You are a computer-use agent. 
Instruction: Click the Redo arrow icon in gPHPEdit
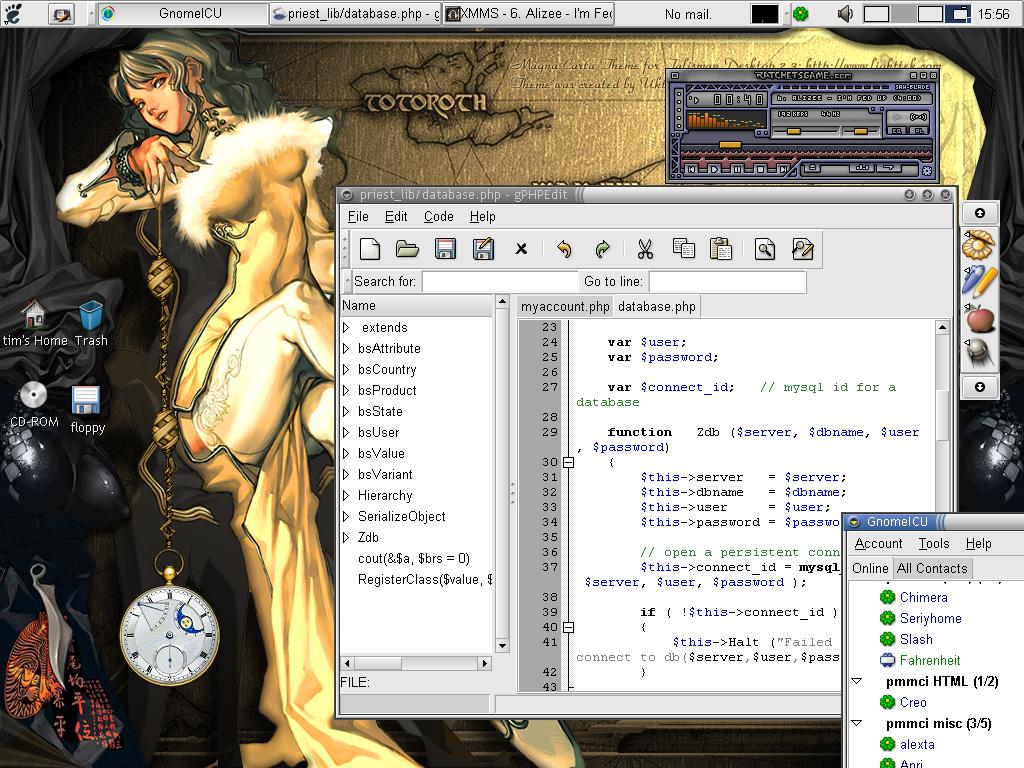click(602, 249)
